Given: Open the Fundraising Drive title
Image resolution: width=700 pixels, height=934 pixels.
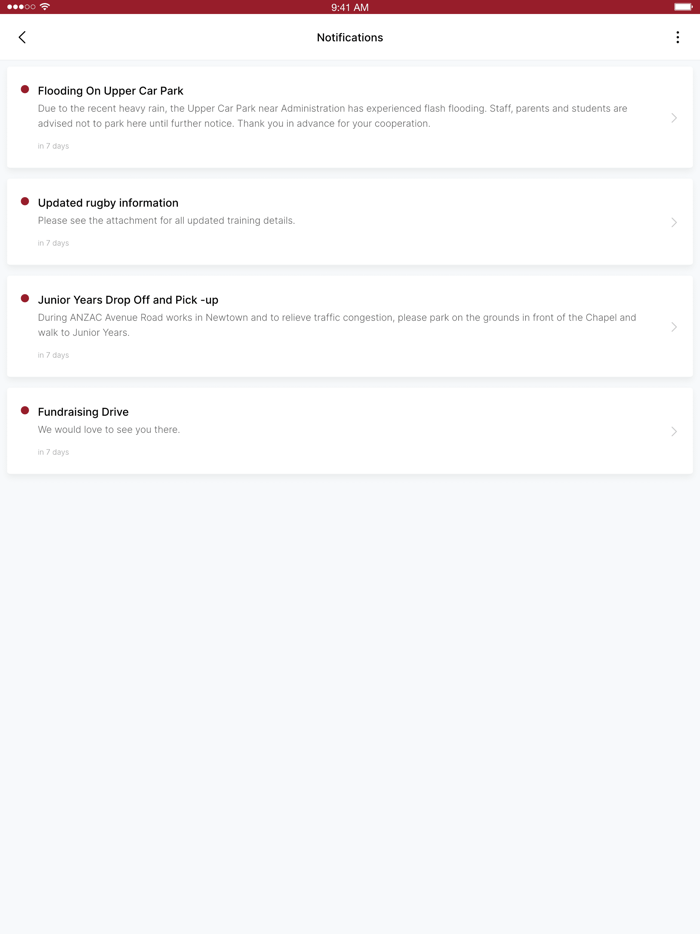Looking at the screenshot, I should pyautogui.click(x=83, y=412).
